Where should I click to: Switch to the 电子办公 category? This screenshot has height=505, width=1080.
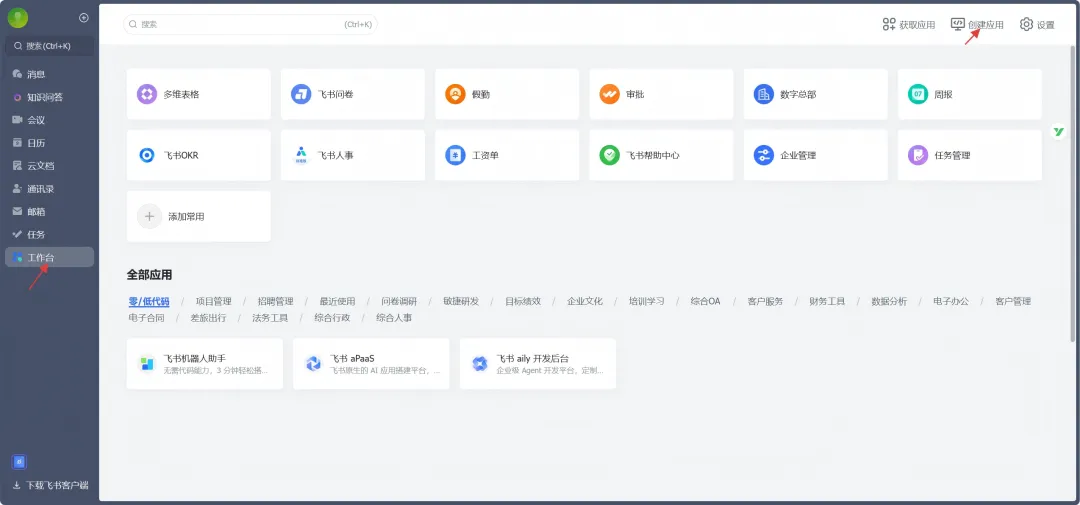click(x=951, y=301)
